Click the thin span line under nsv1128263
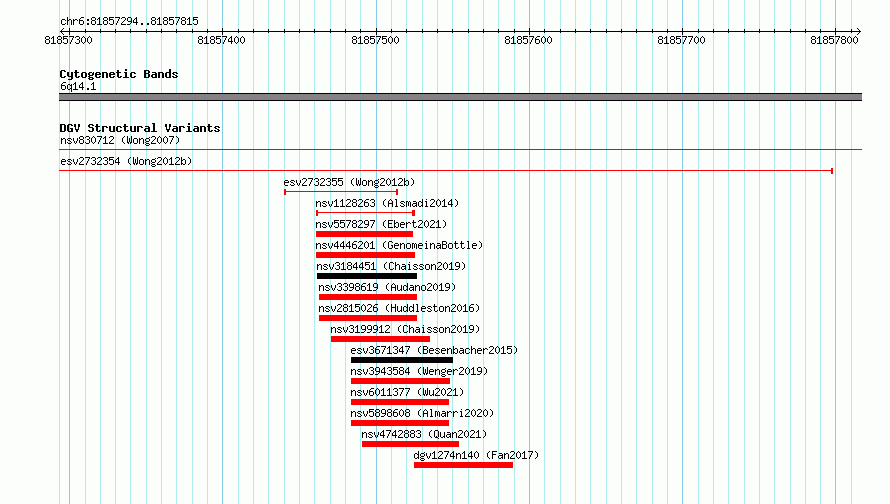 point(366,213)
